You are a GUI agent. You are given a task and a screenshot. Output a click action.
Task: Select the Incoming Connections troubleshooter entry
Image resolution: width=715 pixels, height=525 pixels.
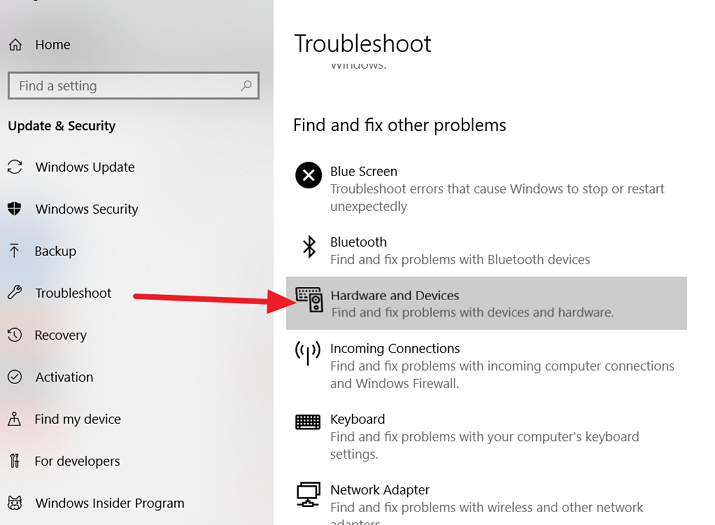tap(486, 365)
